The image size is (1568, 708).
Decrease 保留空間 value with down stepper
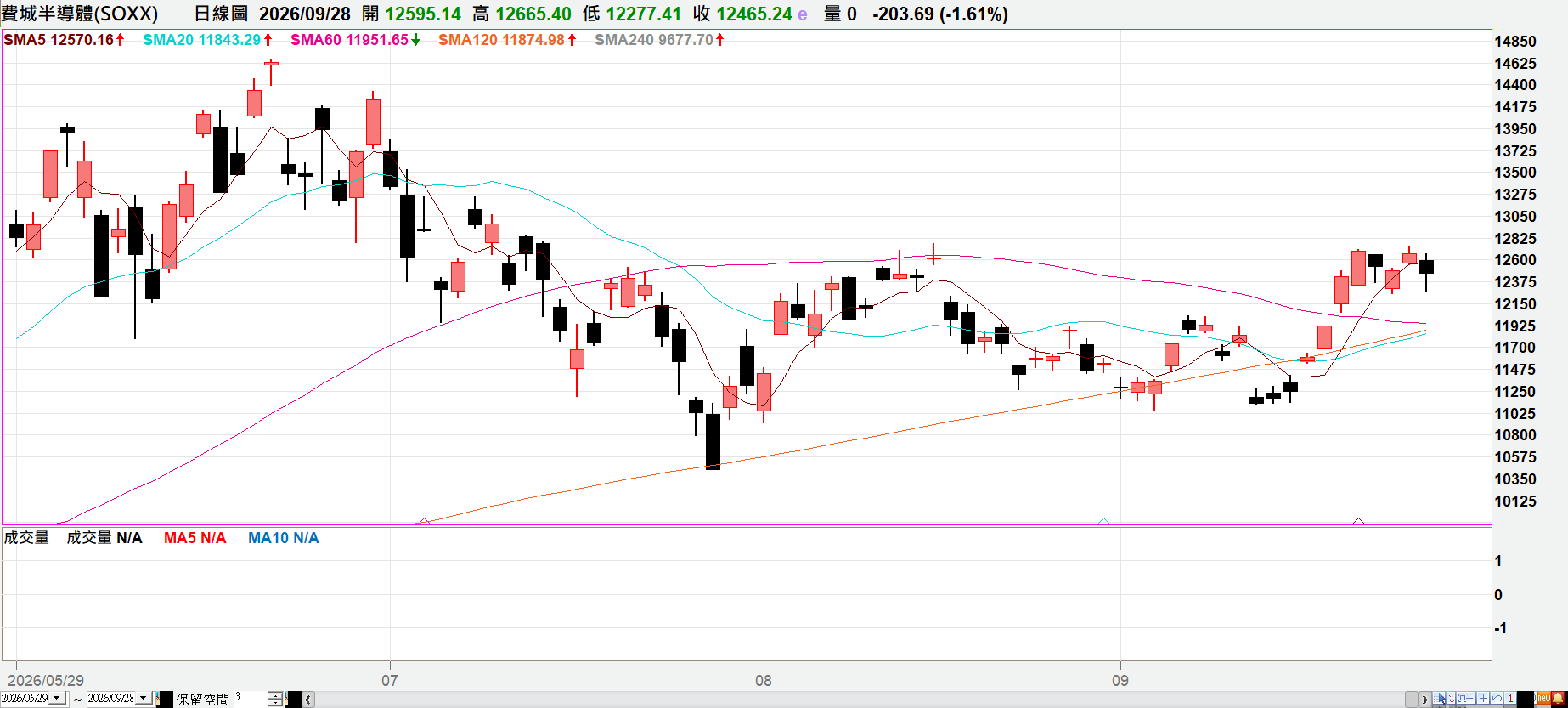(x=276, y=703)
